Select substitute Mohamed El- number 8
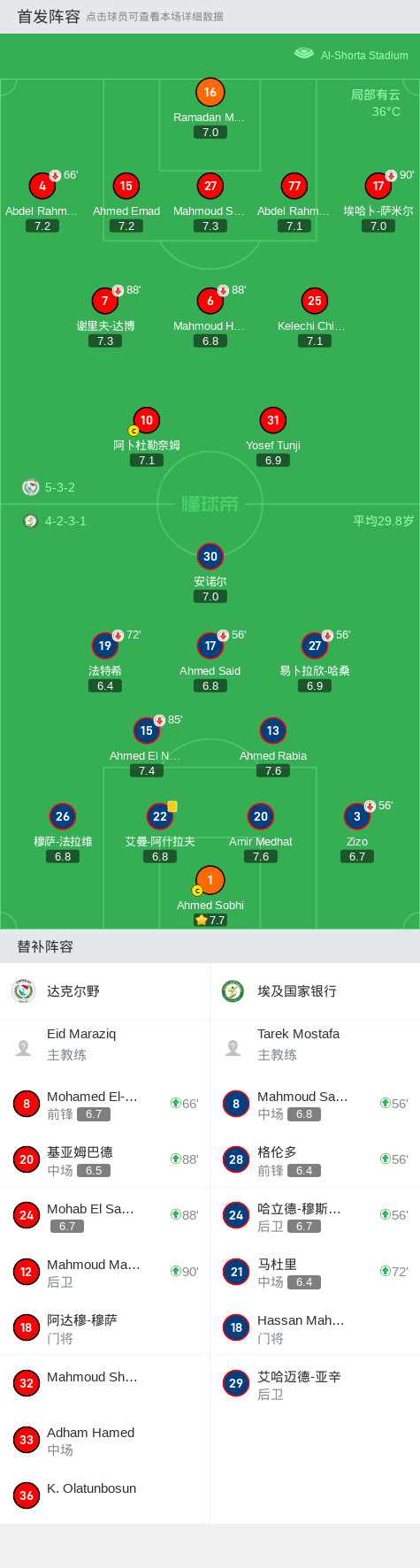 [x=104, y=1104]
